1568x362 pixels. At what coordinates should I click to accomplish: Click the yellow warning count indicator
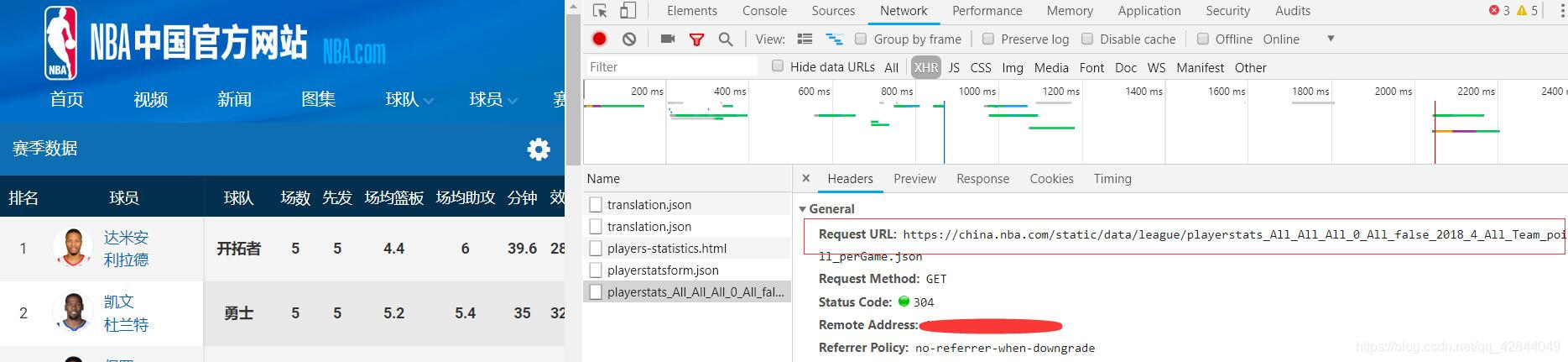click(x=1528, y=11)
